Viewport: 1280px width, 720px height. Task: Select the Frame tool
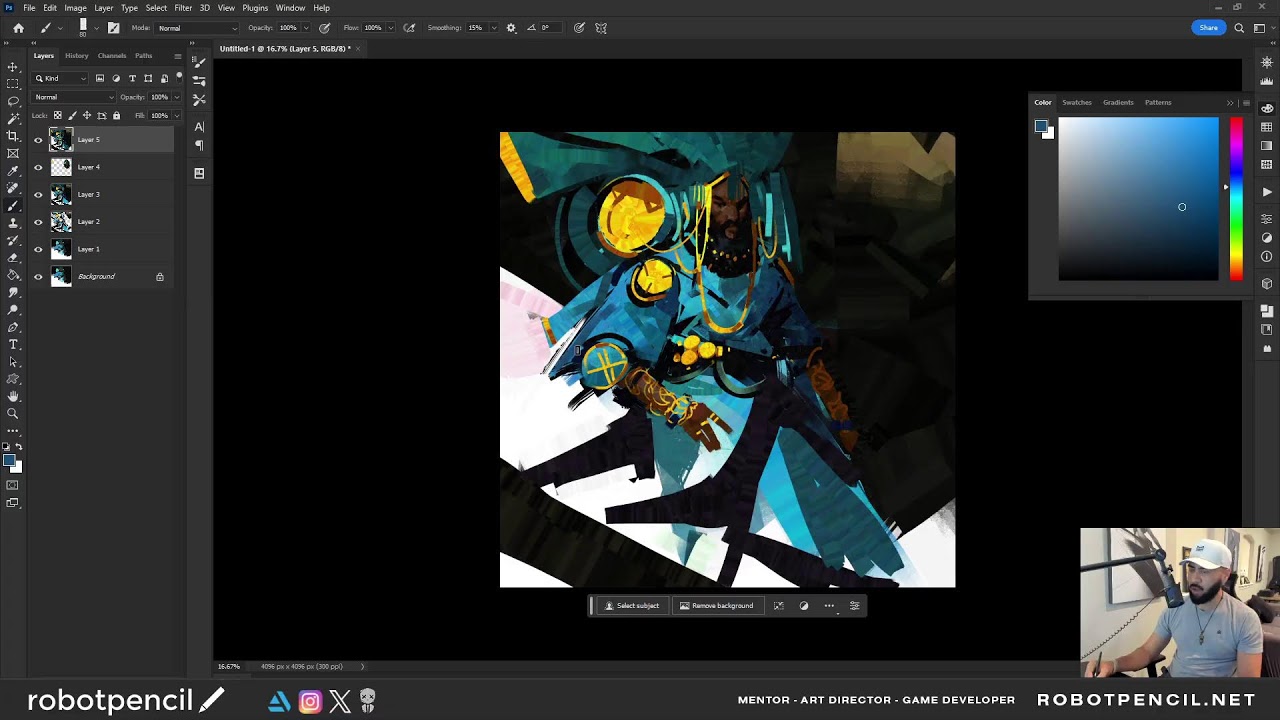[13, 153]
